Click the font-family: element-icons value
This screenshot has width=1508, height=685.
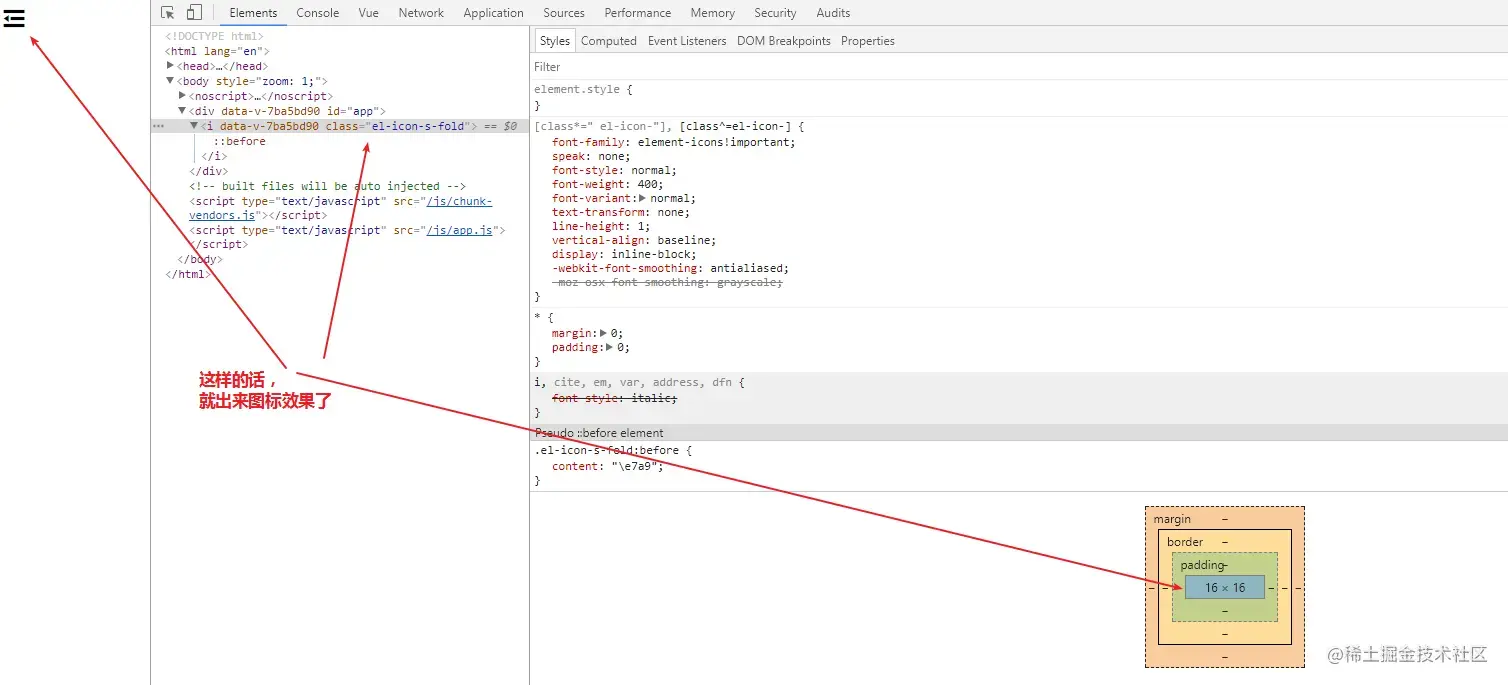coord(717,142)
